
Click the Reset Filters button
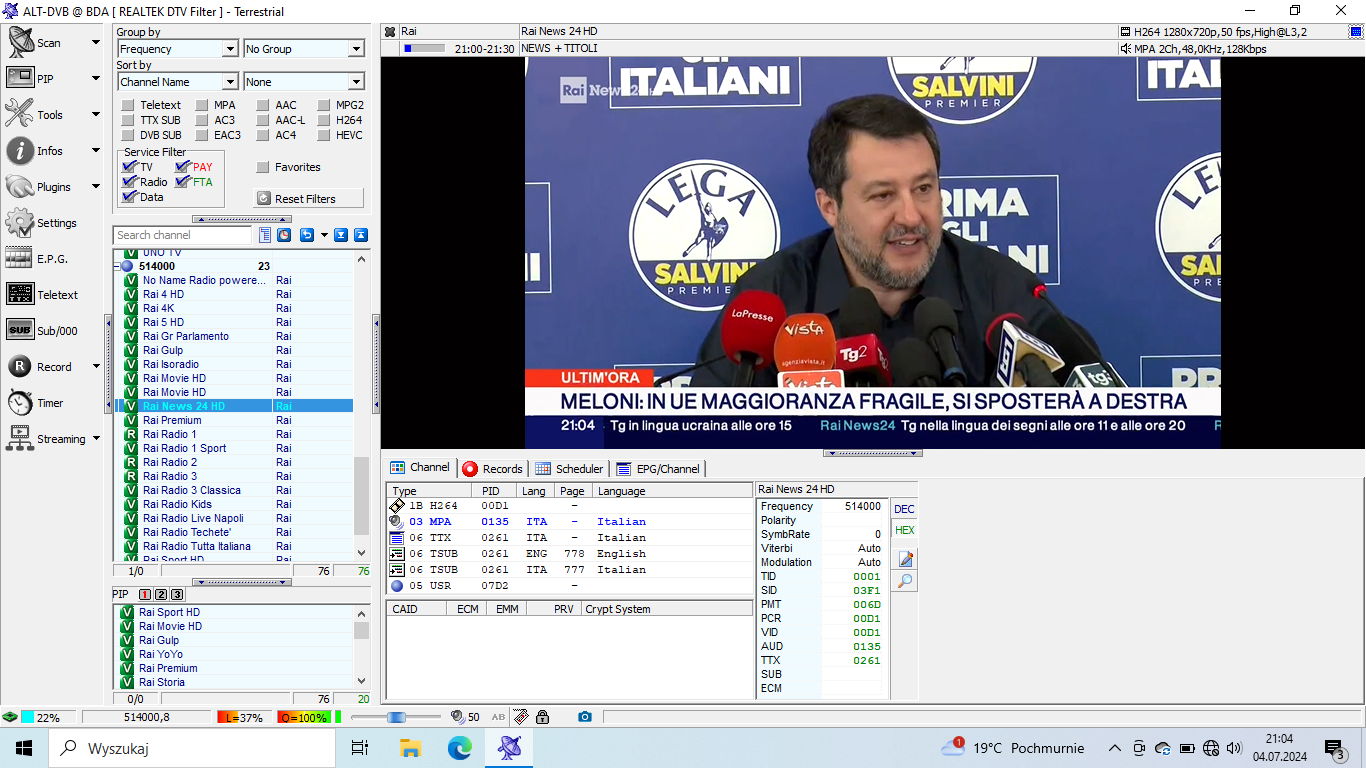[x=309, y=198]
